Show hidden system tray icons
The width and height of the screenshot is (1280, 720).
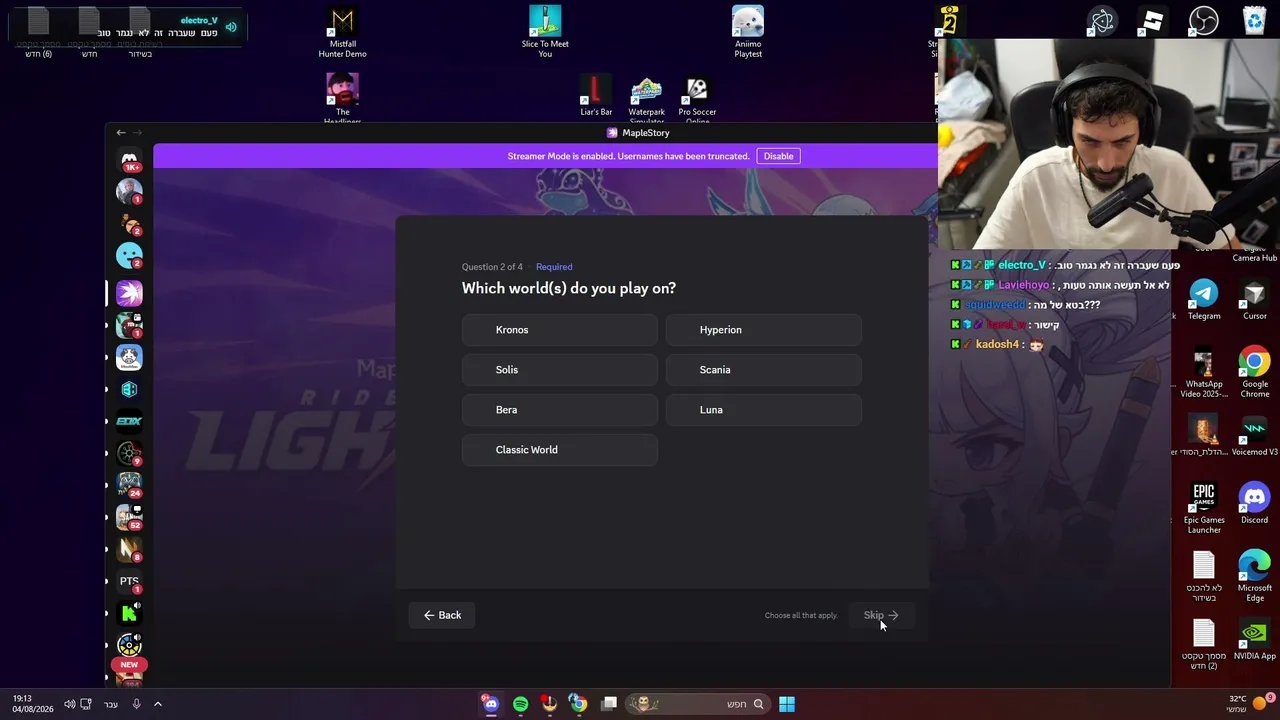157,704
